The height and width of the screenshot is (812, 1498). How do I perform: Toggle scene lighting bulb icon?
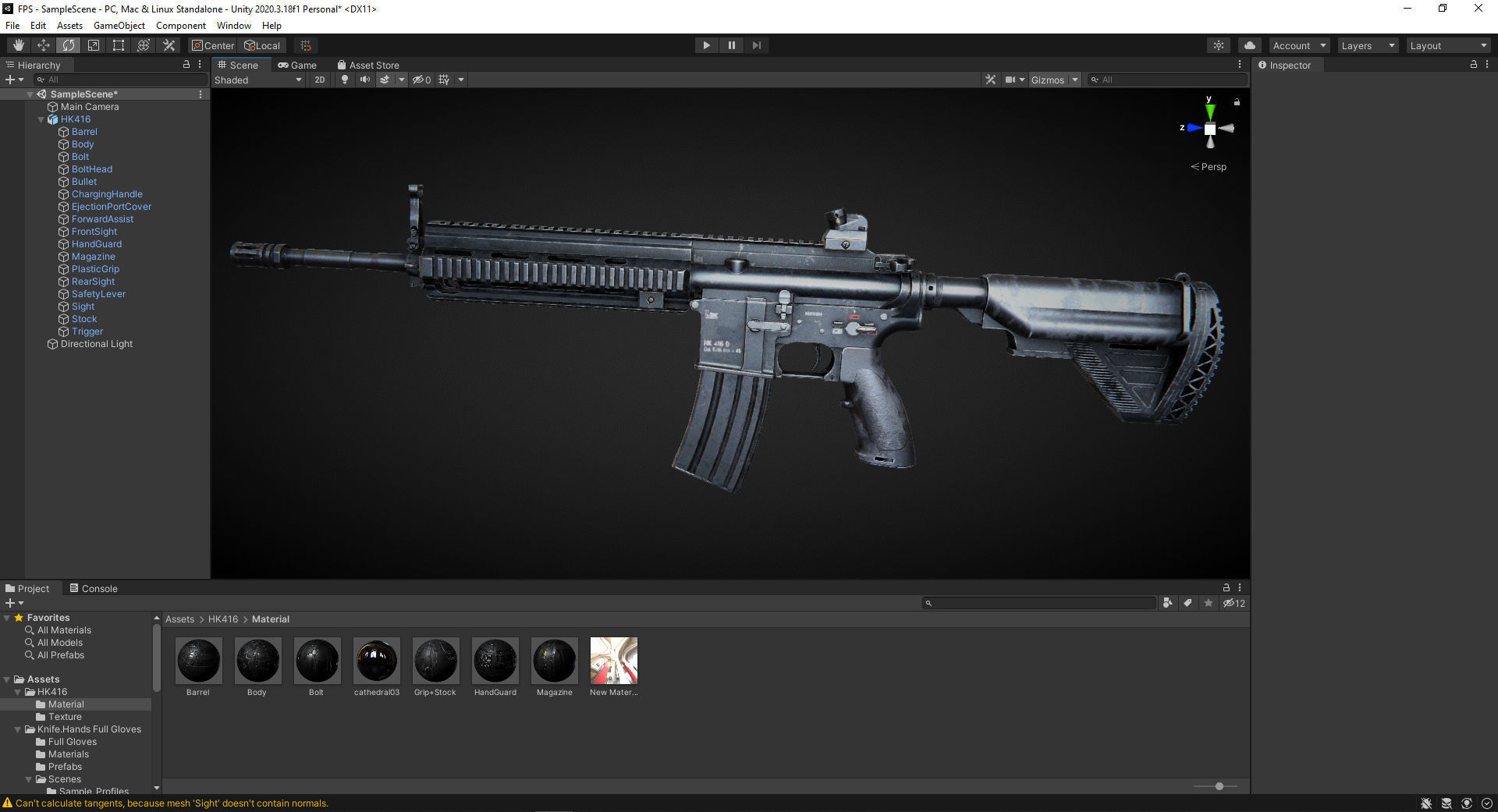tap(345, 80)
